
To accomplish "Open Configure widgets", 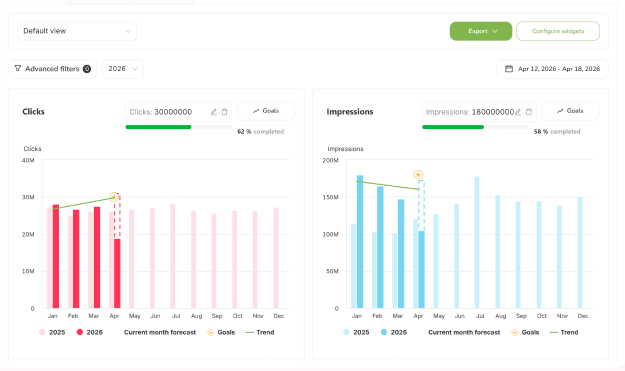I will (558, 31).
